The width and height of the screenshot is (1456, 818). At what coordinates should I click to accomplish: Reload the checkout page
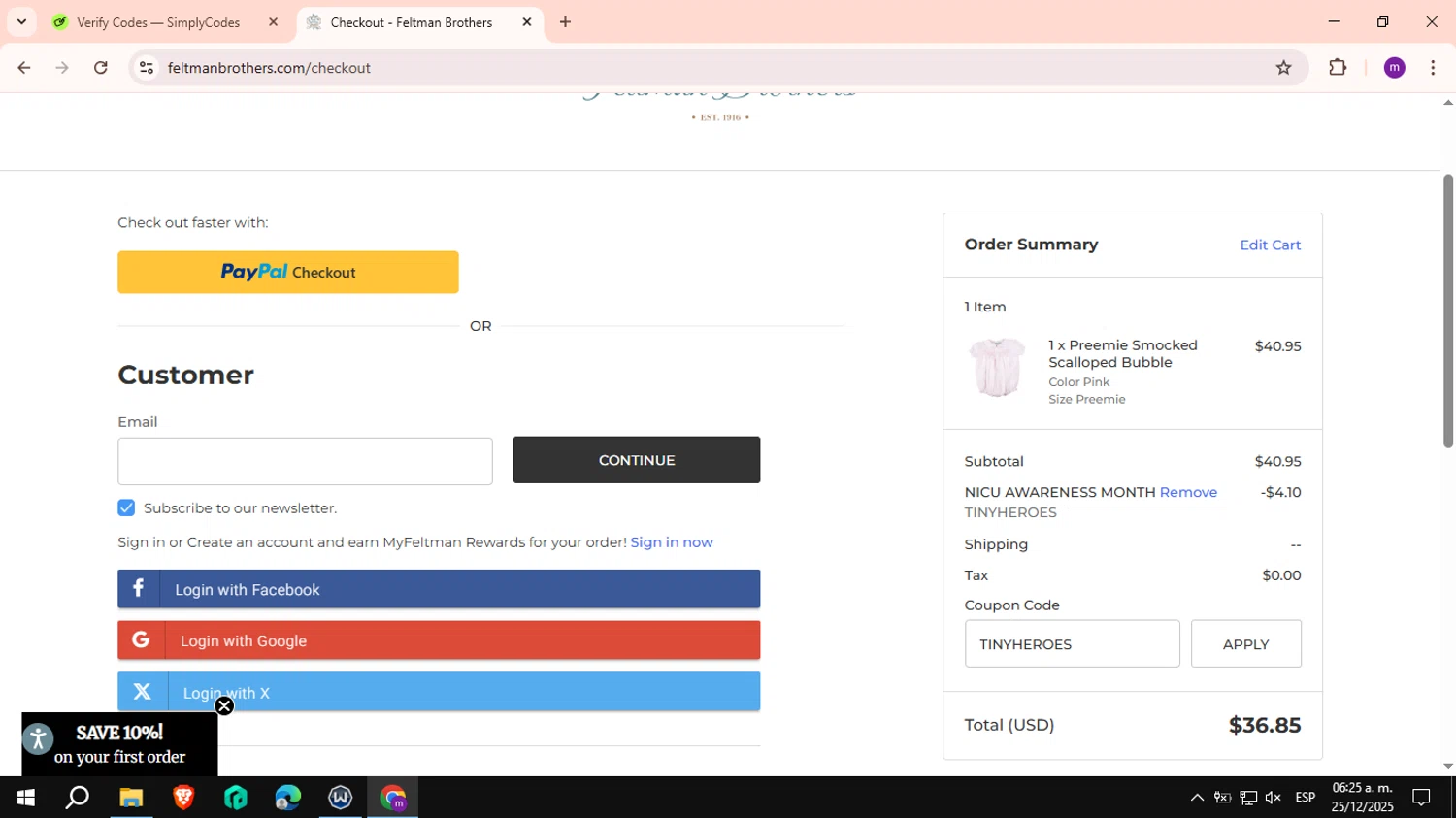101,68
